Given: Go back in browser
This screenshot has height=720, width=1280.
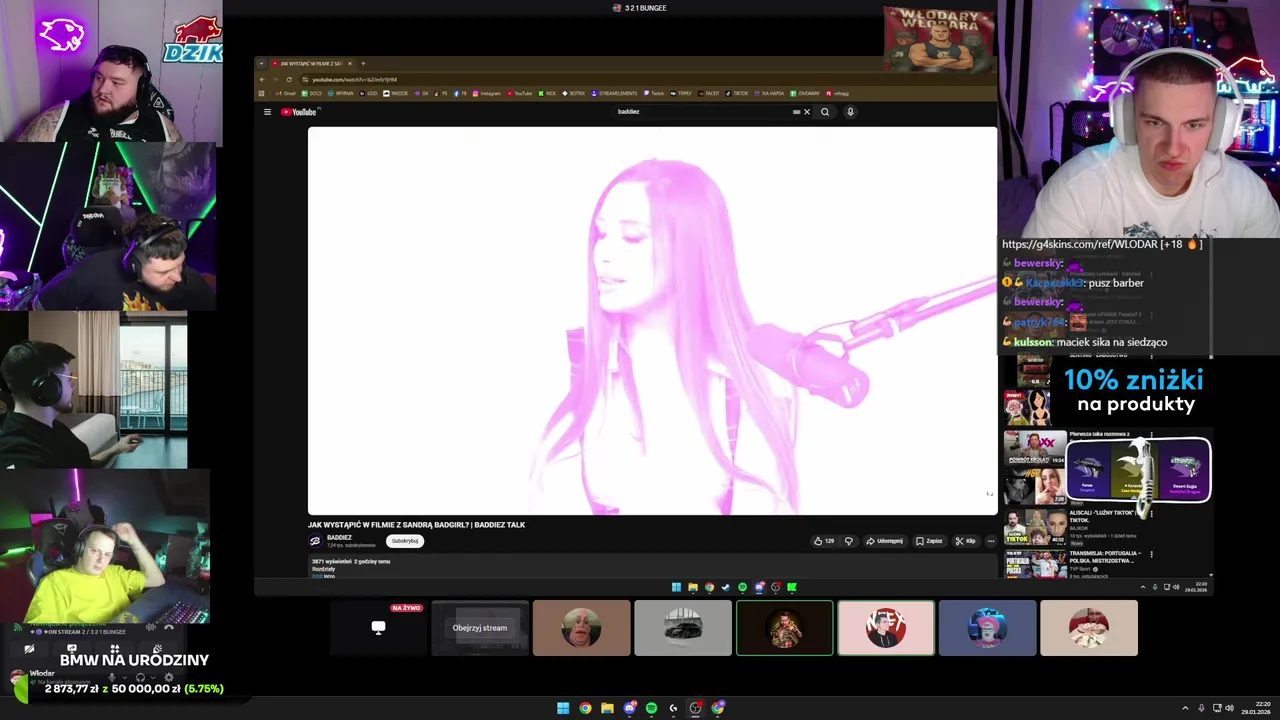Looking at the screenshot, I should pos(262,79).
